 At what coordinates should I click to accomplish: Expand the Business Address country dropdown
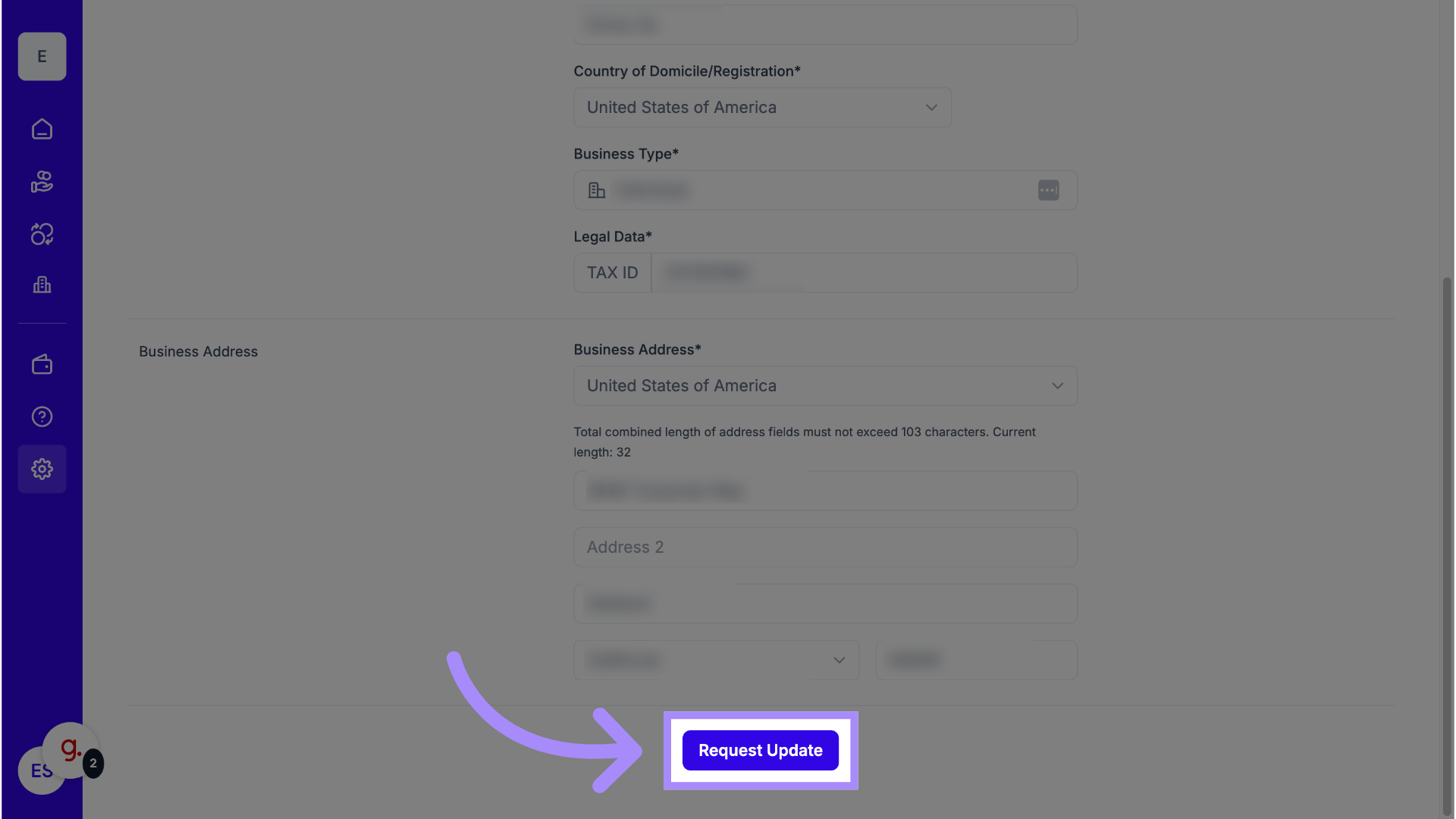point(825,386)
